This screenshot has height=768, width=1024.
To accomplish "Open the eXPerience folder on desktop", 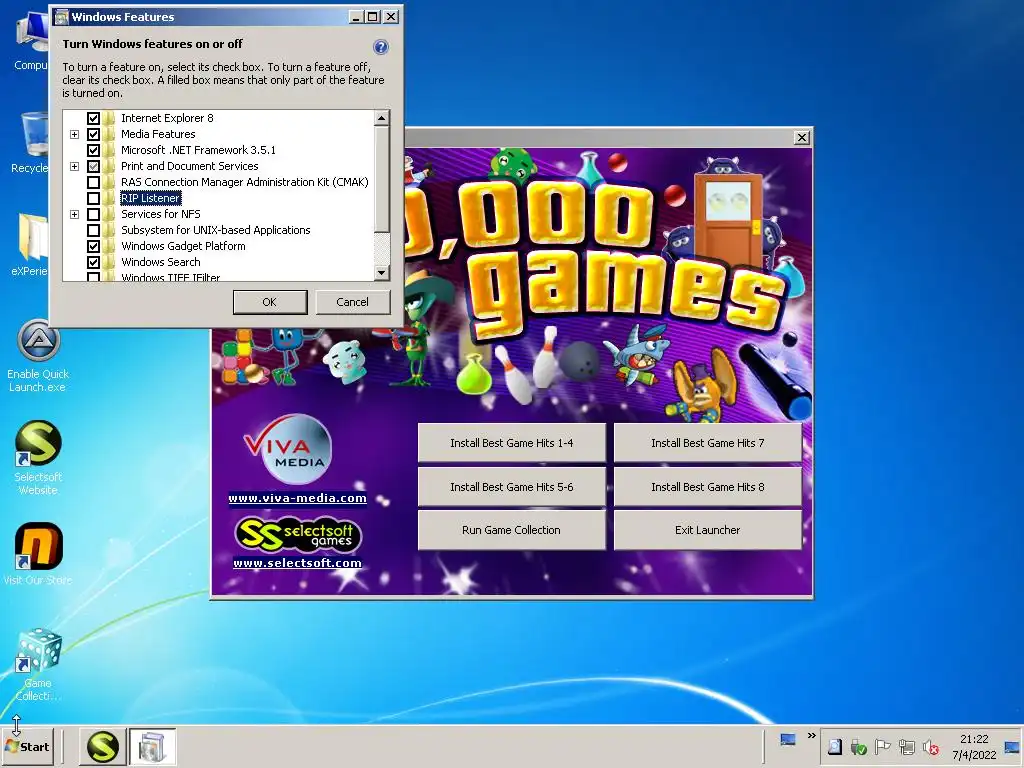I will point(31,245).
